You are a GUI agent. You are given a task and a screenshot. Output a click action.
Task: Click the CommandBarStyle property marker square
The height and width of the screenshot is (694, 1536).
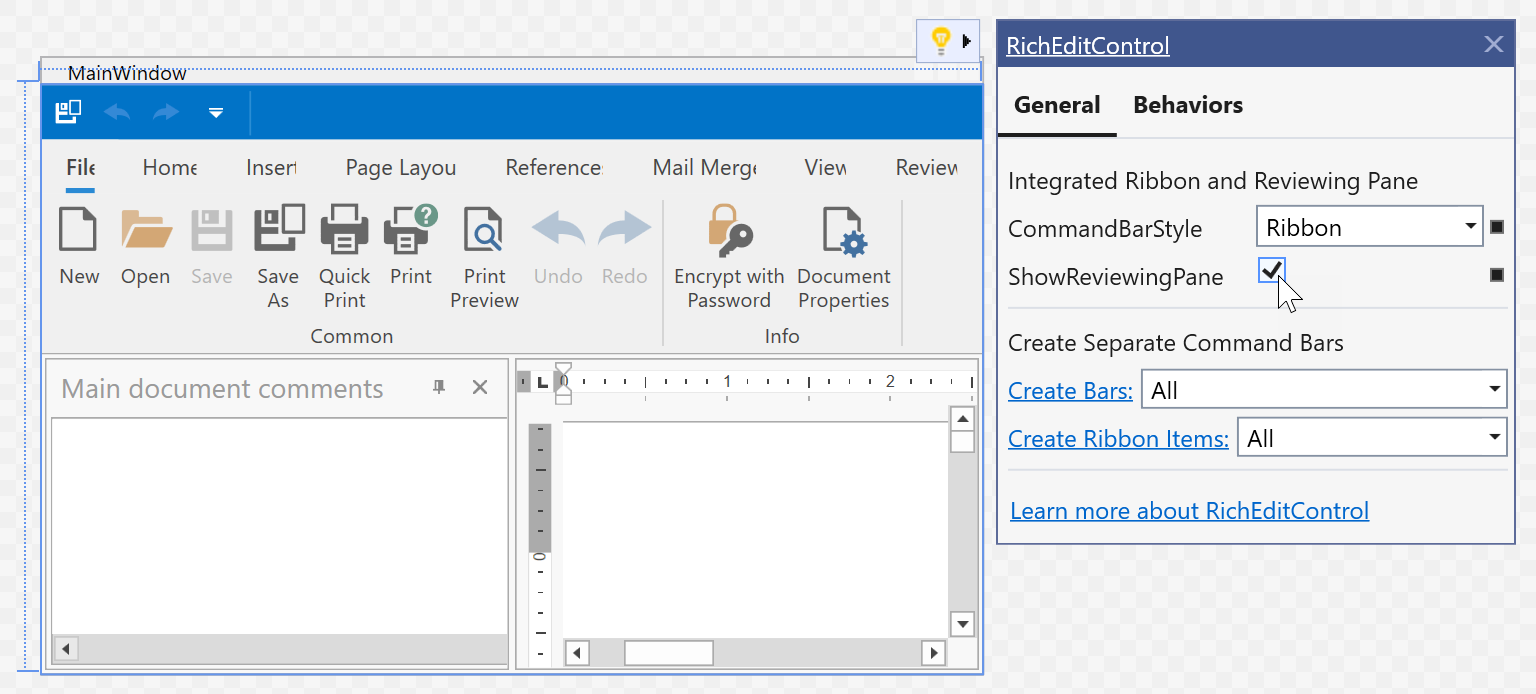1496,227
